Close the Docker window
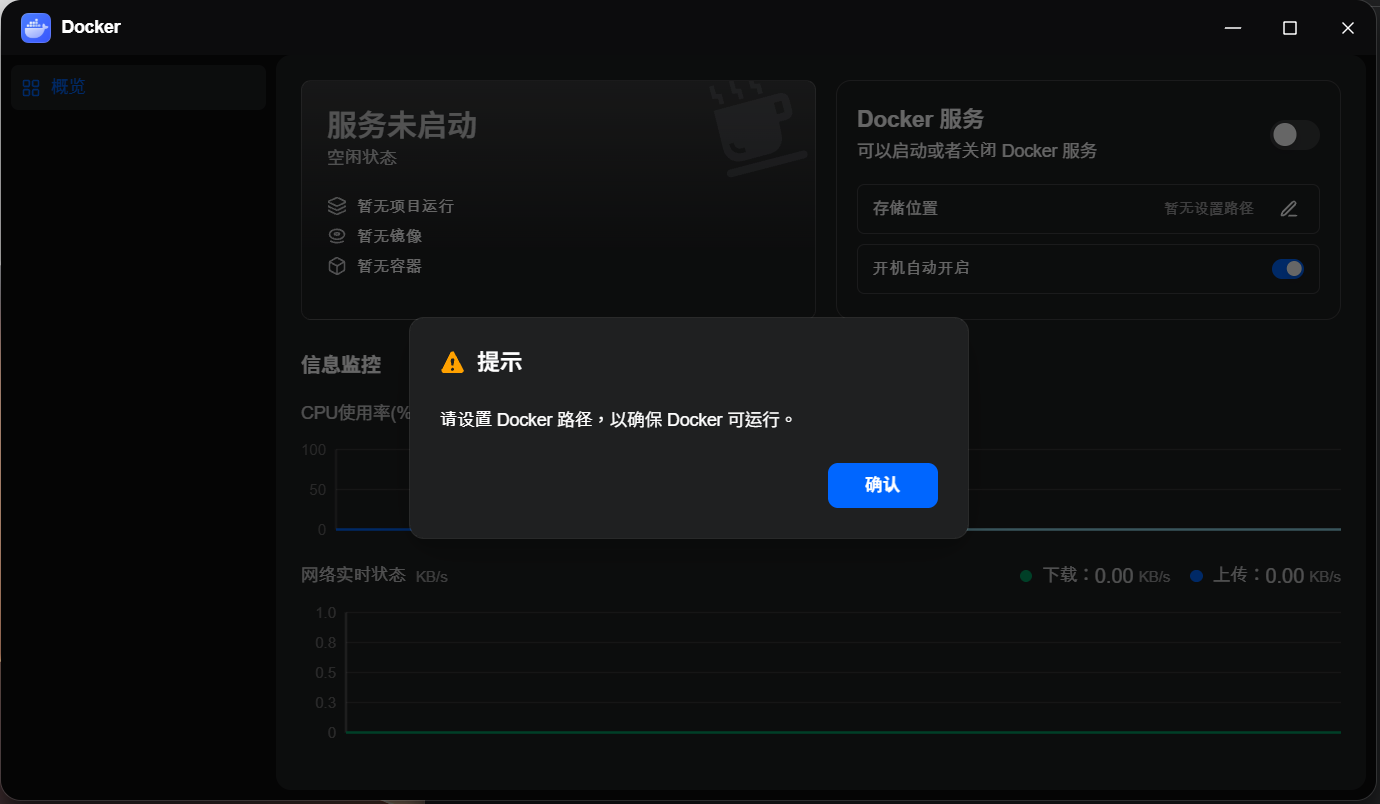This screenshot has height=804, width=1380. click(x=1348, y=28)
